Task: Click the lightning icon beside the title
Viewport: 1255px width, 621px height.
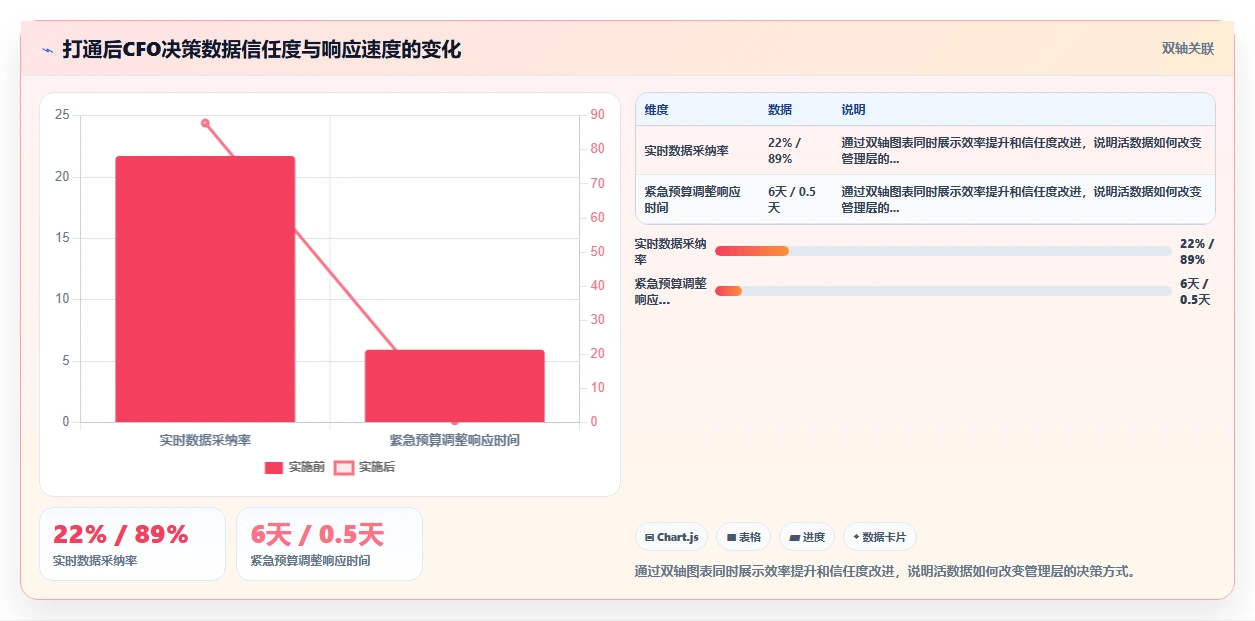Action: pos(47,49)
